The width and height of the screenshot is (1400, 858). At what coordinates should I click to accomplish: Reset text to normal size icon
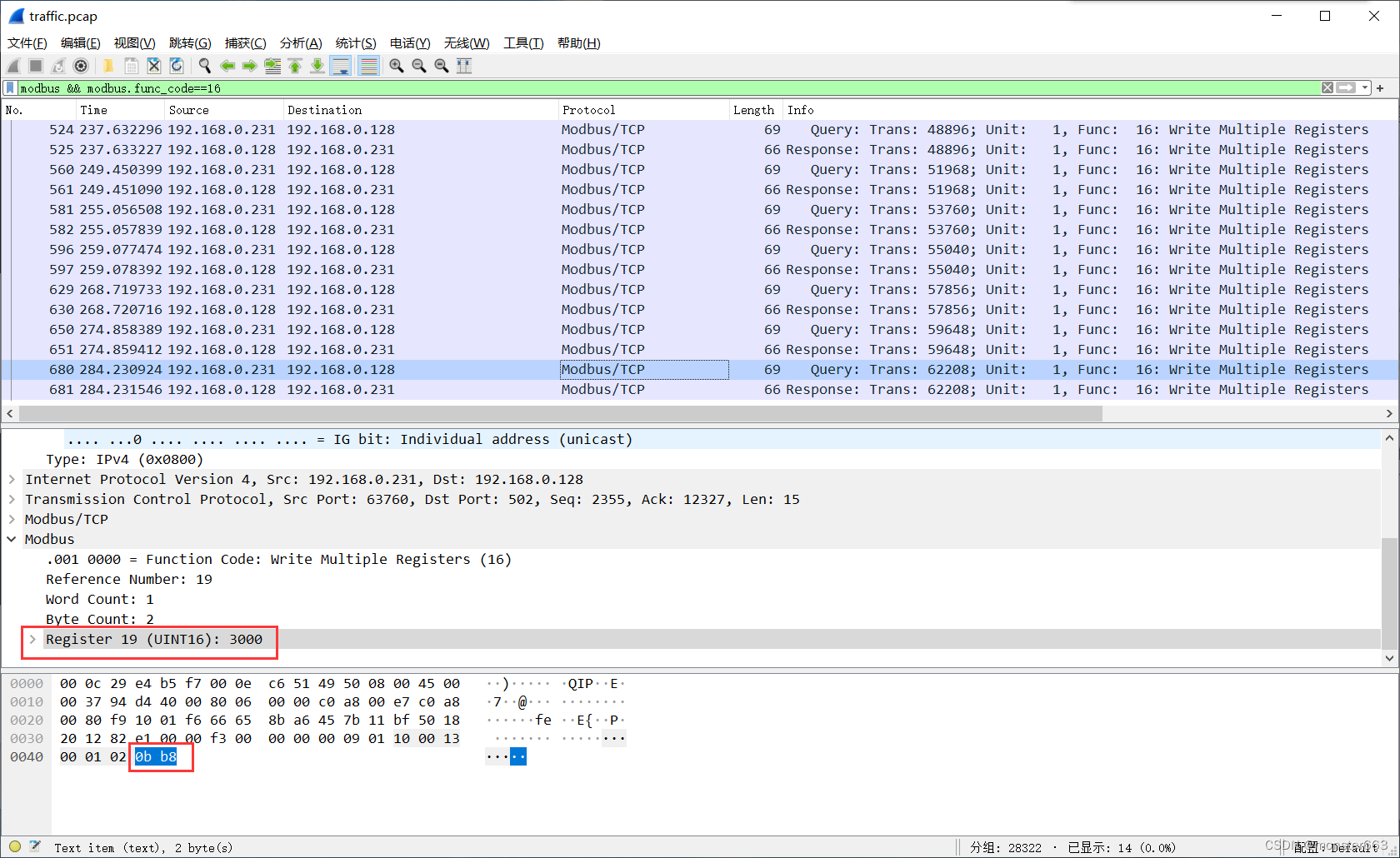pos(442,66)
